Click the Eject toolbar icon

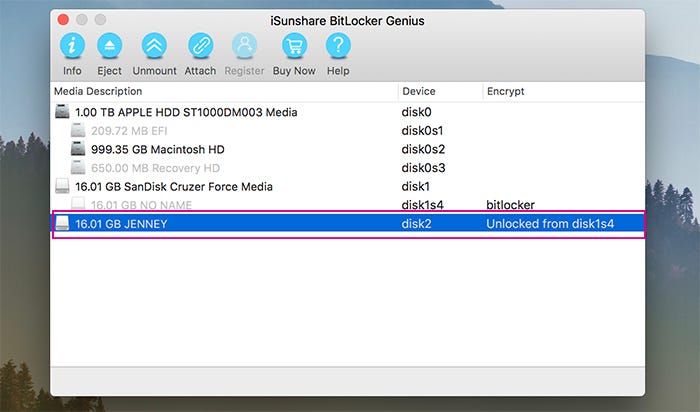click(x=109, y=46)
